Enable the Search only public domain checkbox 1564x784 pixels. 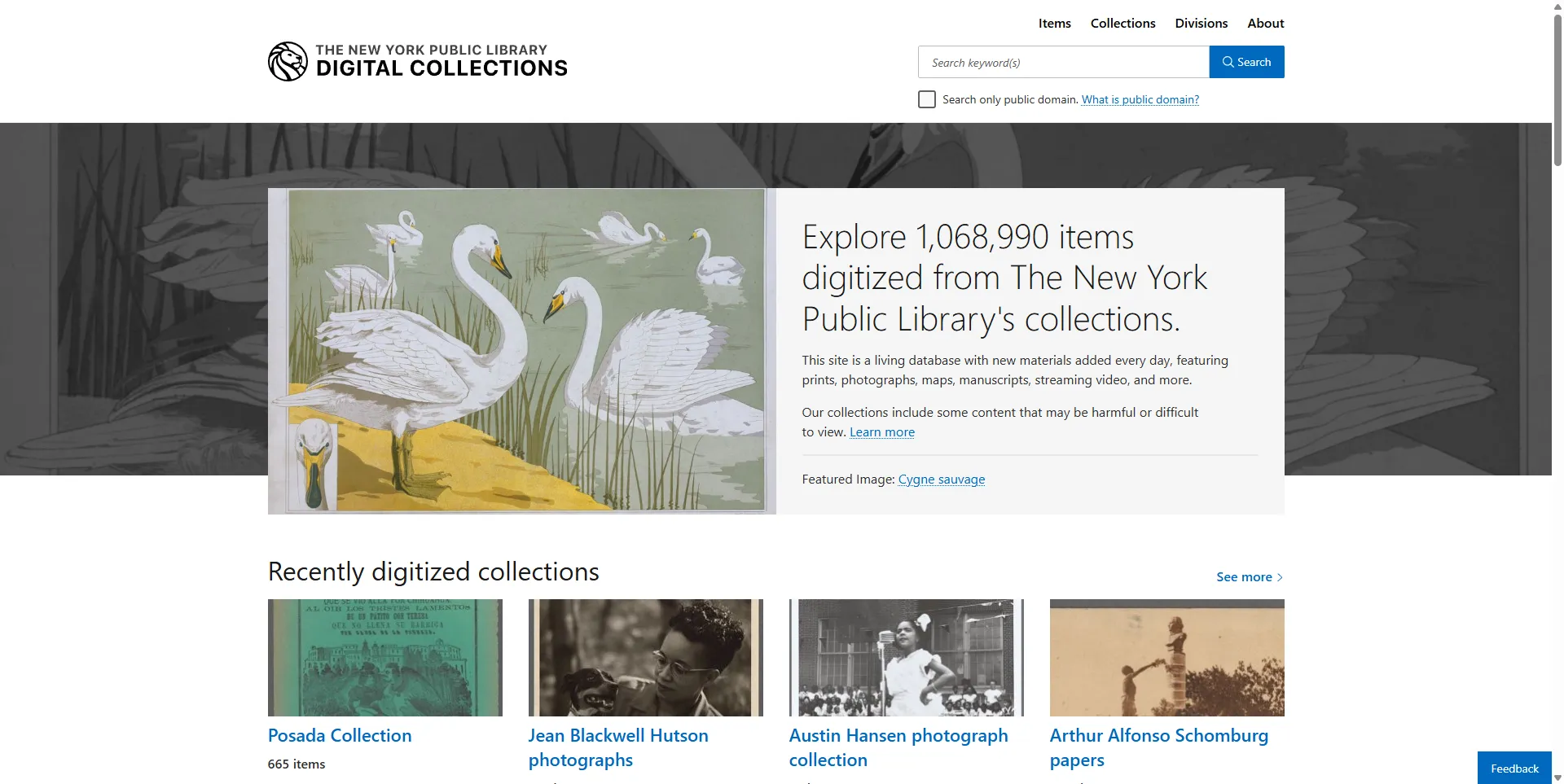(x=926, y=99)
